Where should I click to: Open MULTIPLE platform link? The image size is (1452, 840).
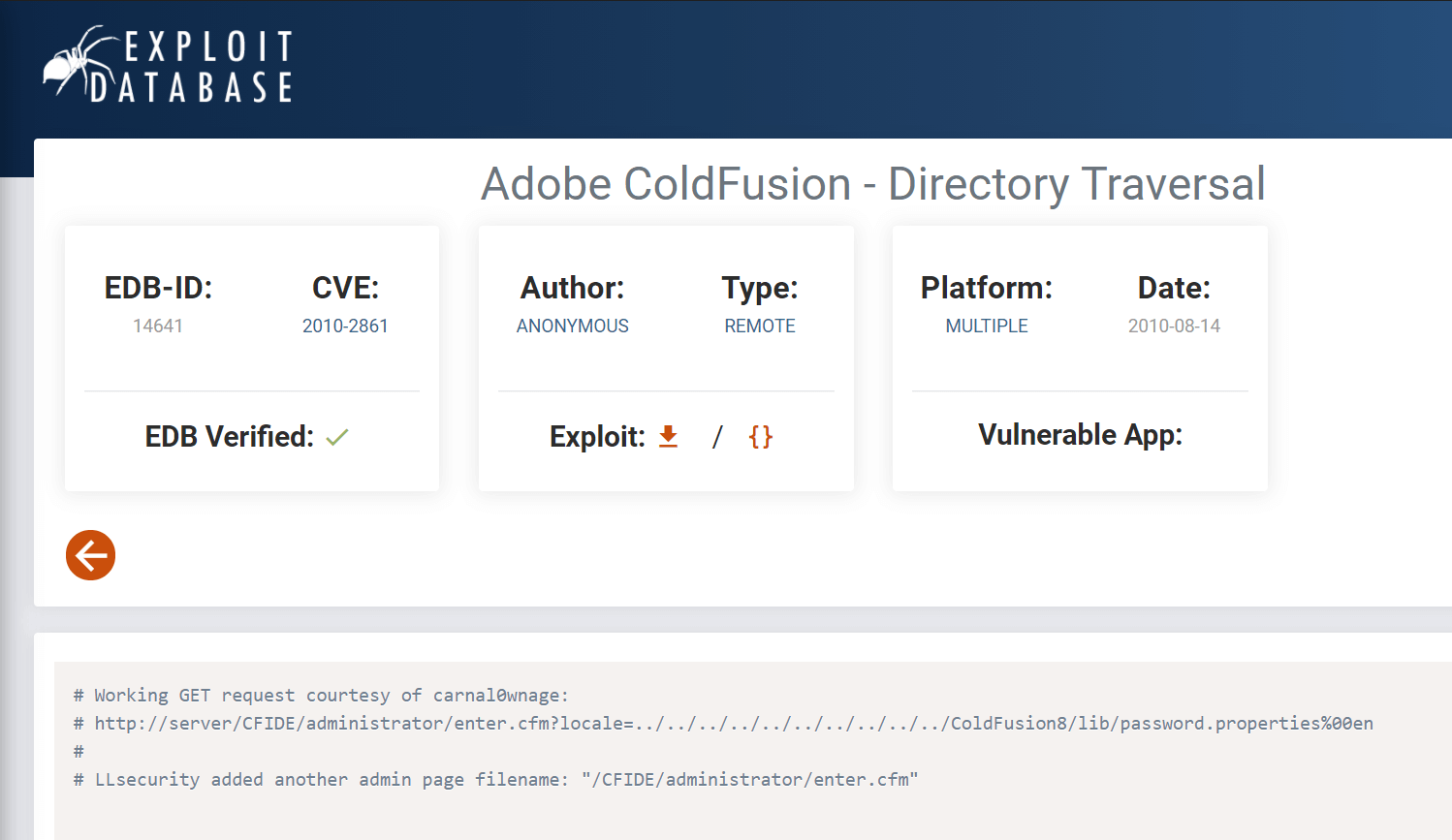987,326
